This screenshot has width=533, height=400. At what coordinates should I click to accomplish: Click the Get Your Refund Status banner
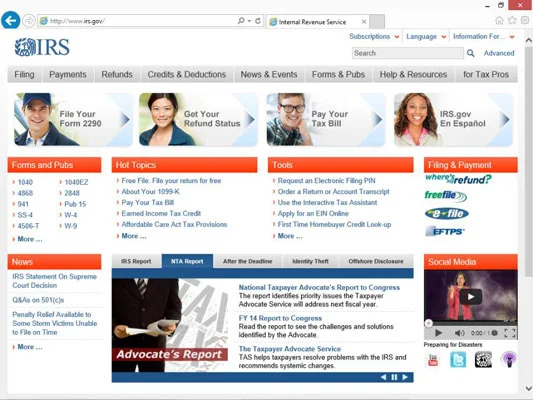tap(198, 120)
